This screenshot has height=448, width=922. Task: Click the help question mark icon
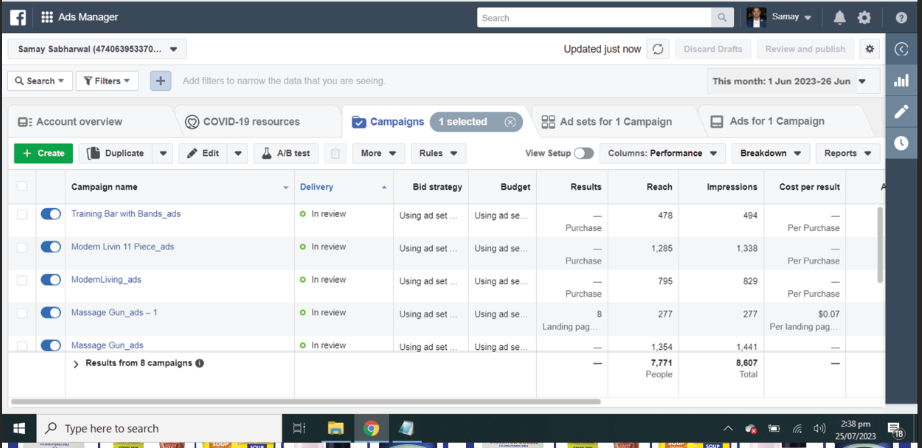[901, 18]
